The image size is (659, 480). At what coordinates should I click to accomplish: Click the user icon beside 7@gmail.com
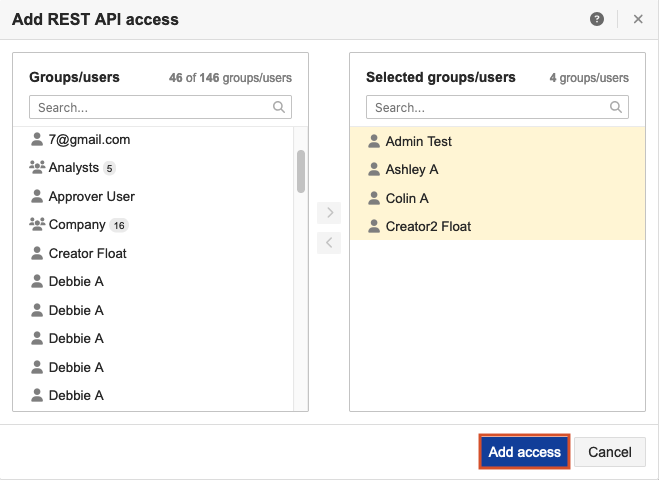[x=37, y=140]
